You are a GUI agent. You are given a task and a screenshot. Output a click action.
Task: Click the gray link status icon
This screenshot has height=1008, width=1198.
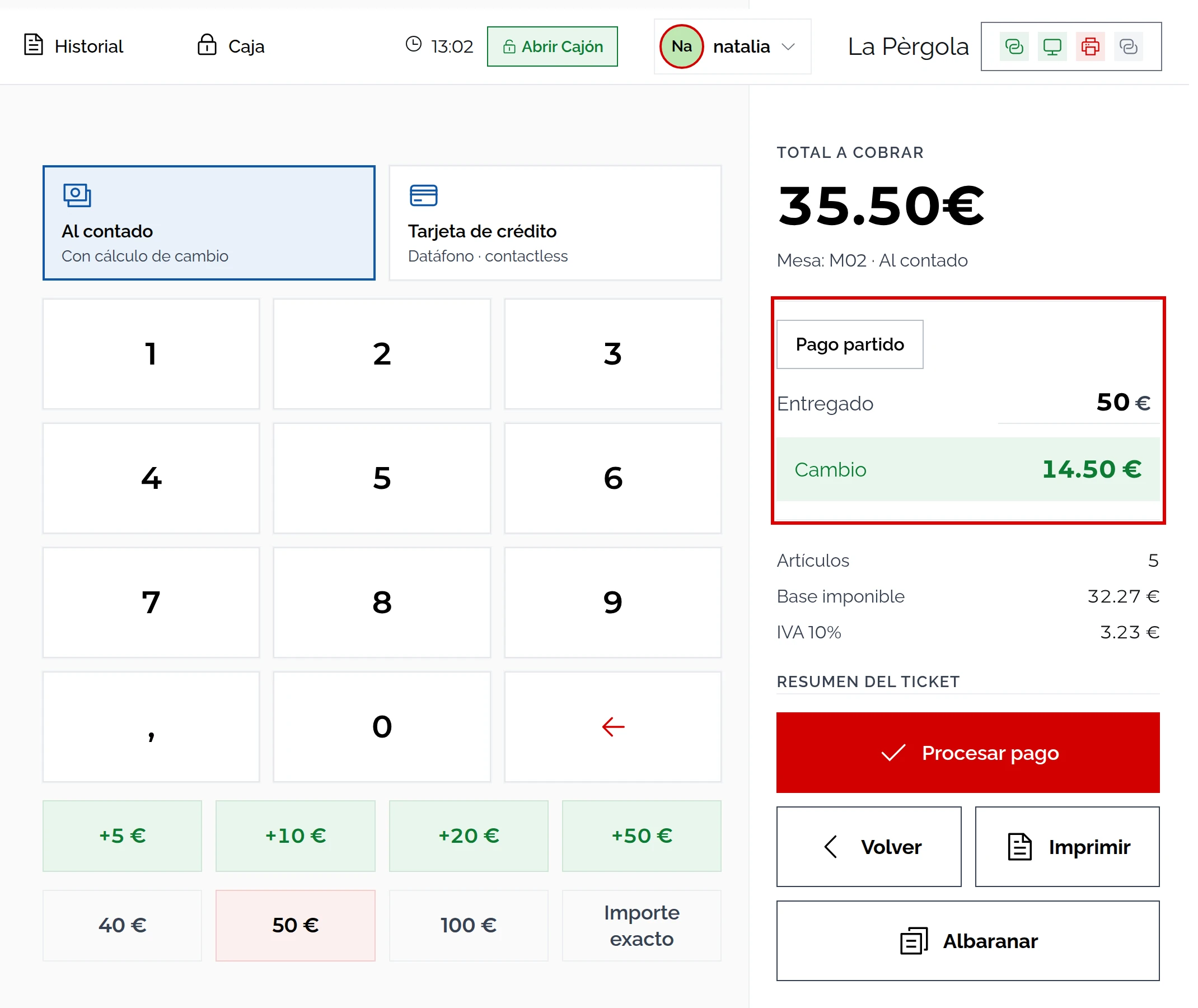point(1129,46)
